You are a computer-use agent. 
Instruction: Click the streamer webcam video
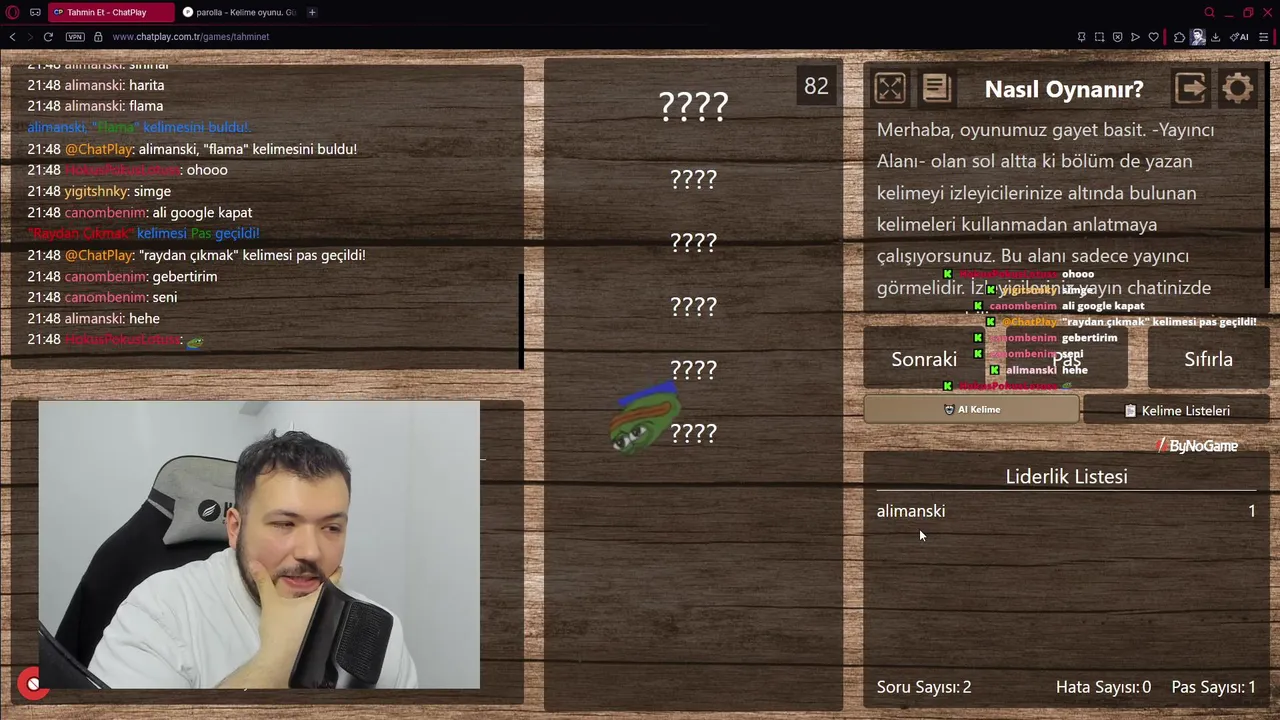[x=259, y=545]
